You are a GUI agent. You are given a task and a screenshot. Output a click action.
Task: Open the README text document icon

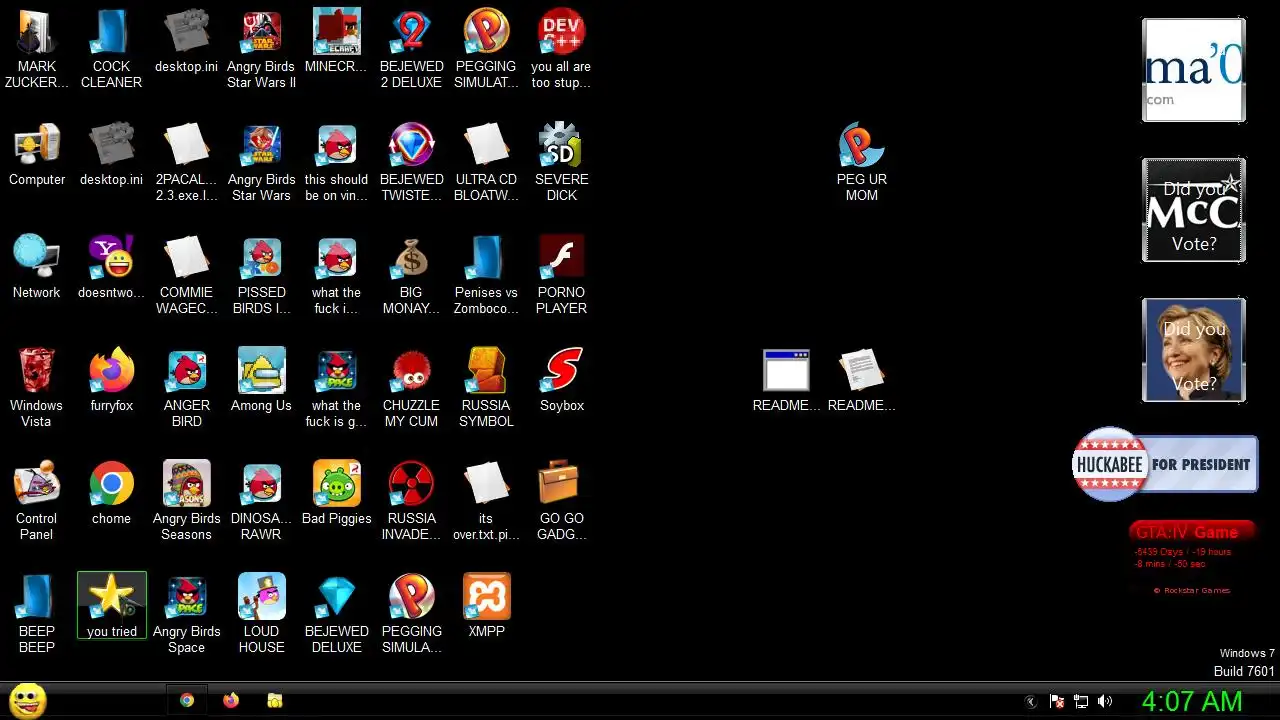coord(861,381)
